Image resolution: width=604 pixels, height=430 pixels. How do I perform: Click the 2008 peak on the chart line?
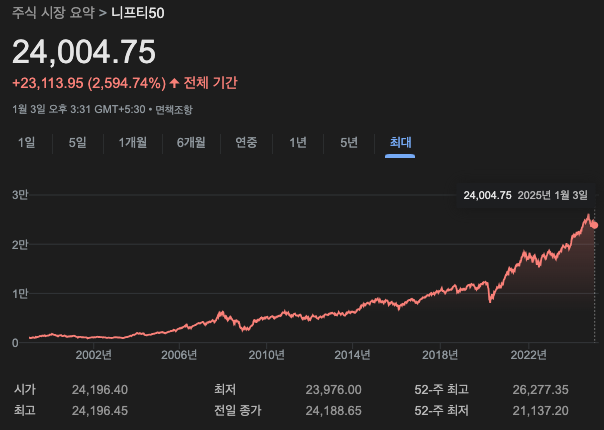221,312
